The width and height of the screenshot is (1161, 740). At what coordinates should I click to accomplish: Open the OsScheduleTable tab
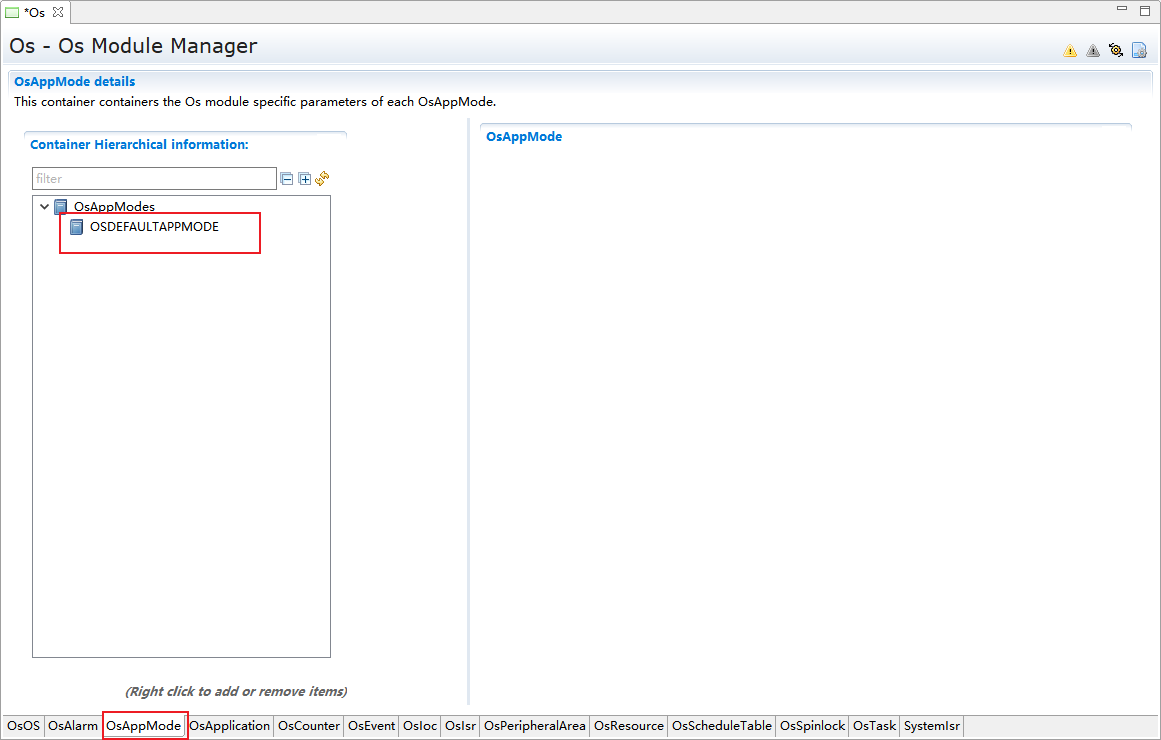coord(722,726)
